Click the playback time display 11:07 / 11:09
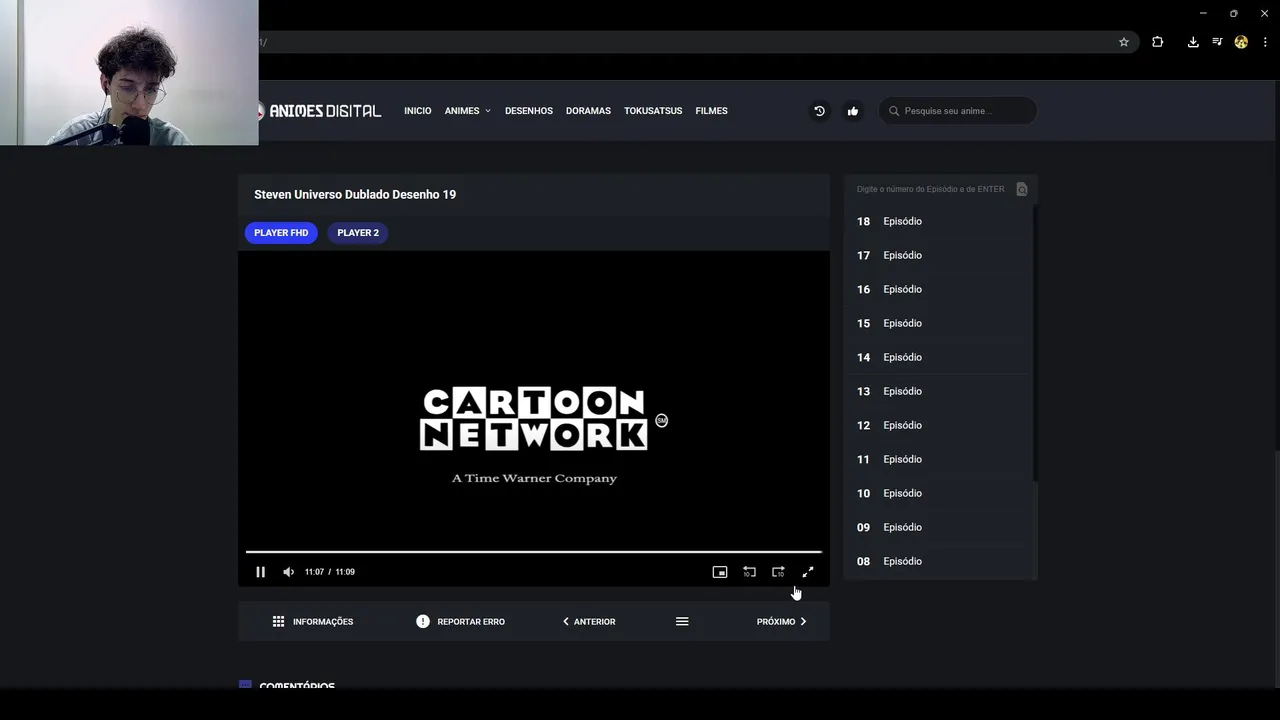This screenshot has height=720, width=1280. pos(330,572)
